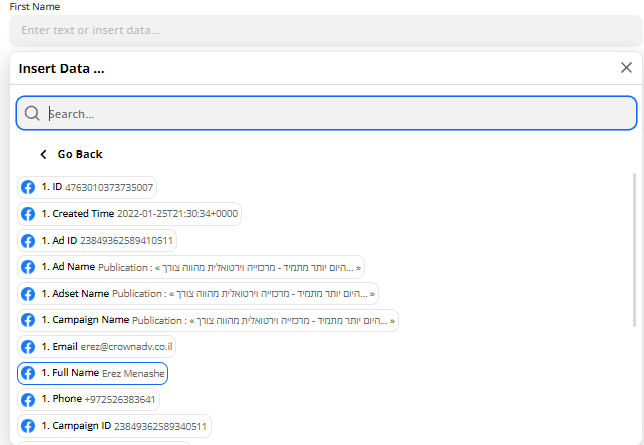This screenshot has height=445, width=644.
Task: Insert the Adset Name data pill
Action: [x=197, y=294]
